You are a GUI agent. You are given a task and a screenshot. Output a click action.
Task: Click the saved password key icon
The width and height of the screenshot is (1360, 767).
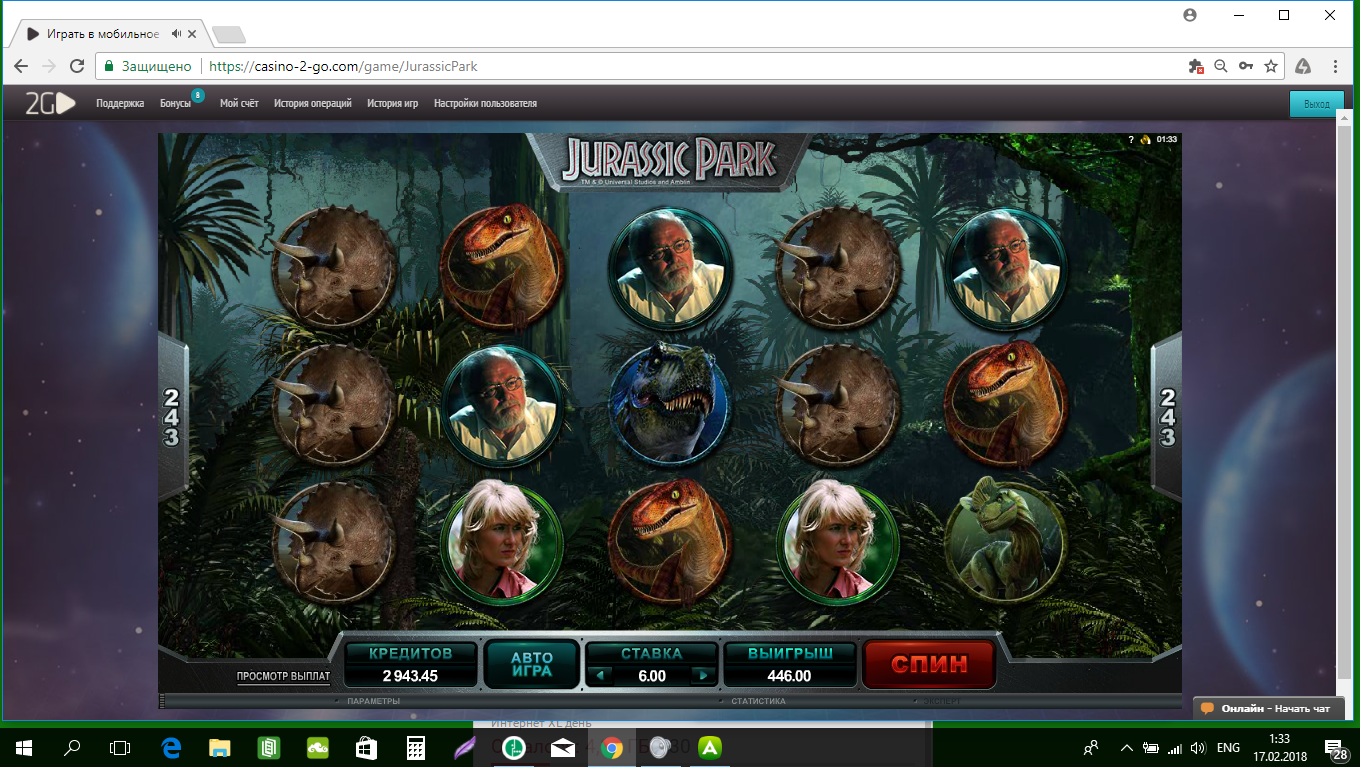[x=1246, y=66]
